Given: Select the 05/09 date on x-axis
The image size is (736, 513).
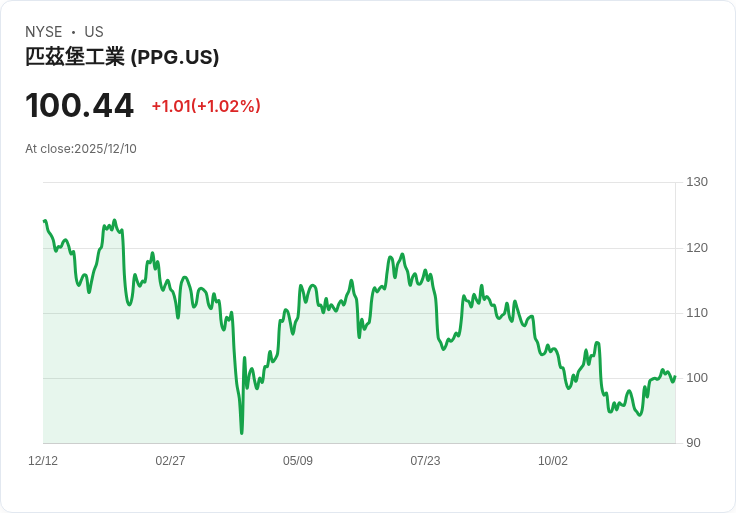Looking at the screenshot, I should [x=298, y=461].
